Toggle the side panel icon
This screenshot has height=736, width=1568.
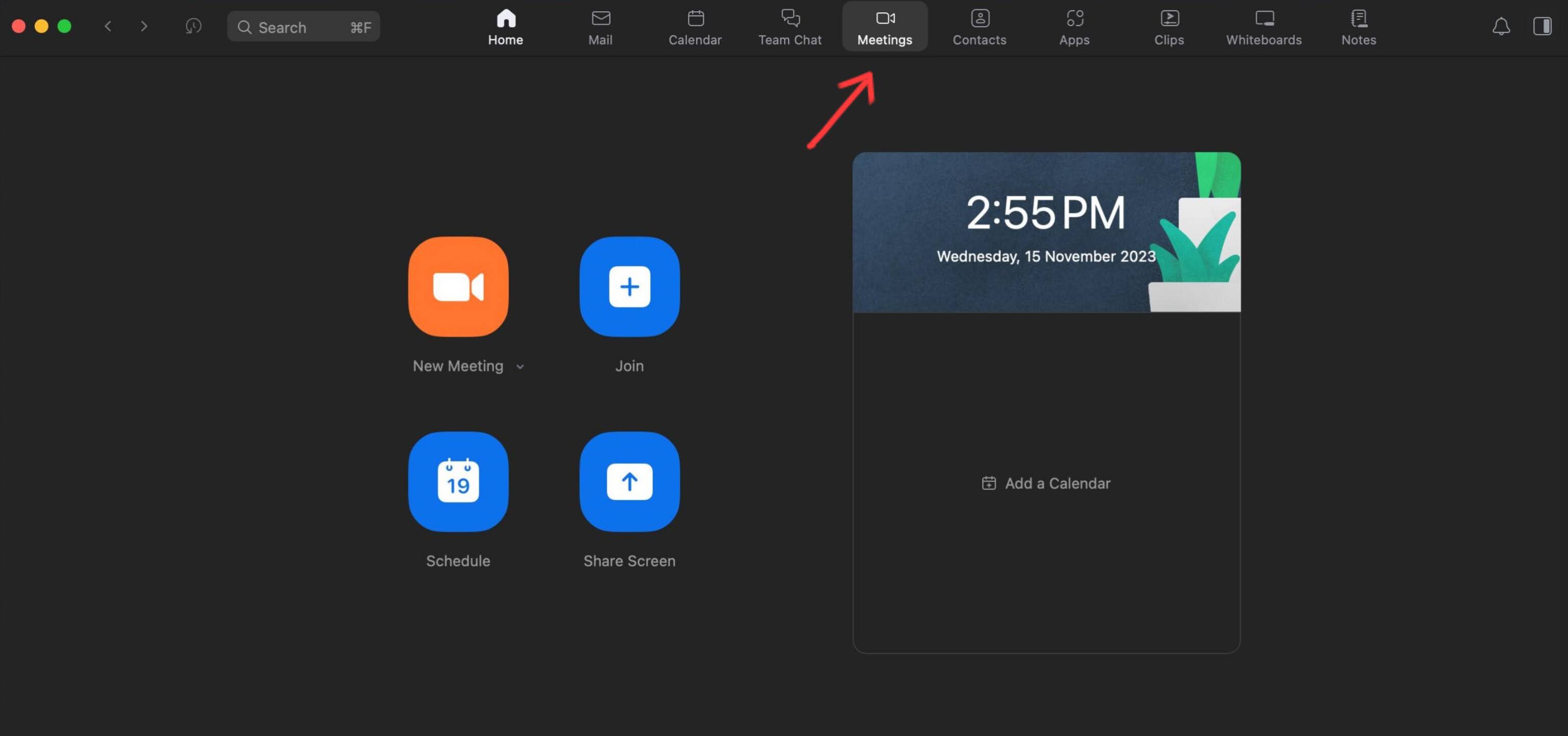[1542, 26]
